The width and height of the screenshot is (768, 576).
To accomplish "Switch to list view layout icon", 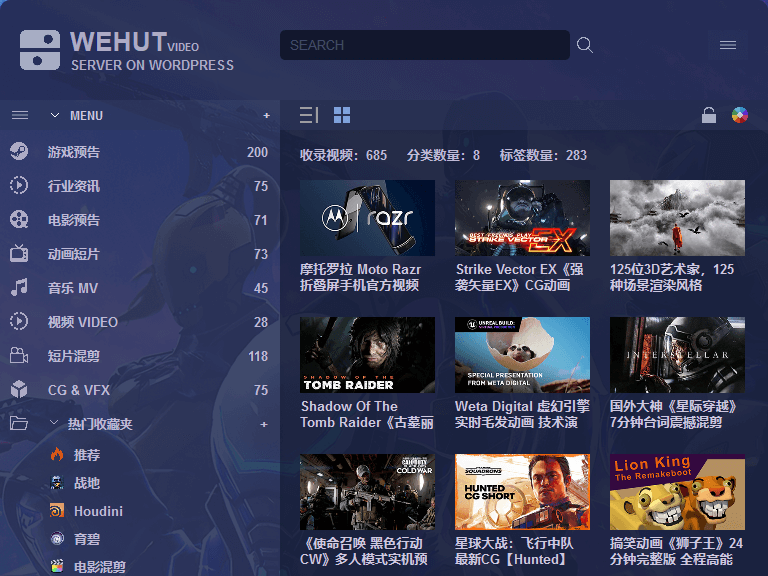I will pos(309,115).
